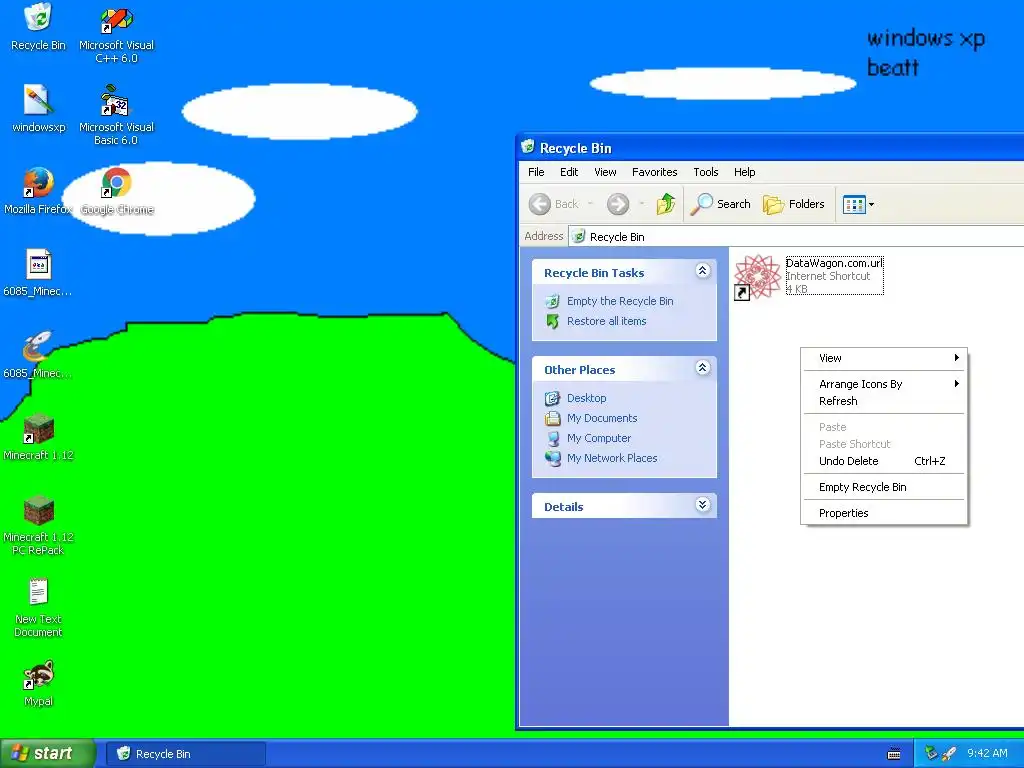Collapse the Other Places panel

click(x=703, y=368)
